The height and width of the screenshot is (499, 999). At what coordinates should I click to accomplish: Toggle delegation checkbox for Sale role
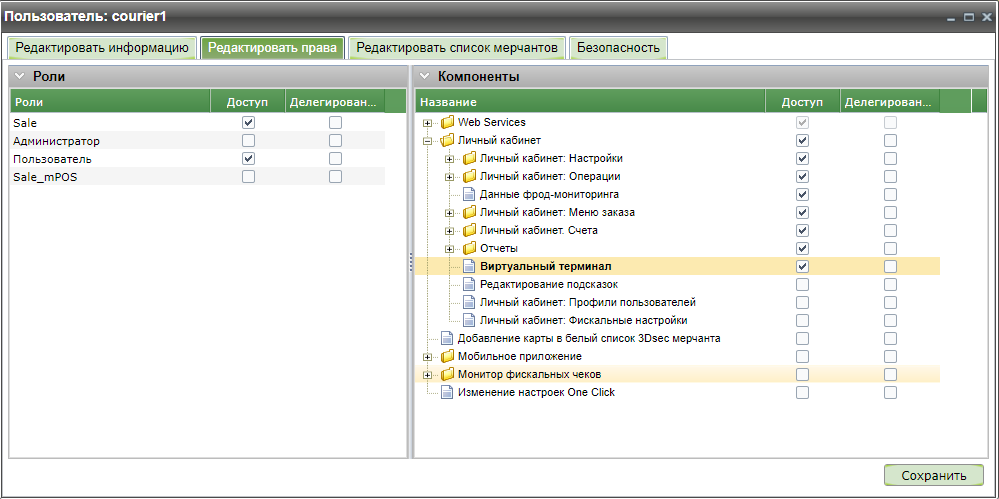335,122
